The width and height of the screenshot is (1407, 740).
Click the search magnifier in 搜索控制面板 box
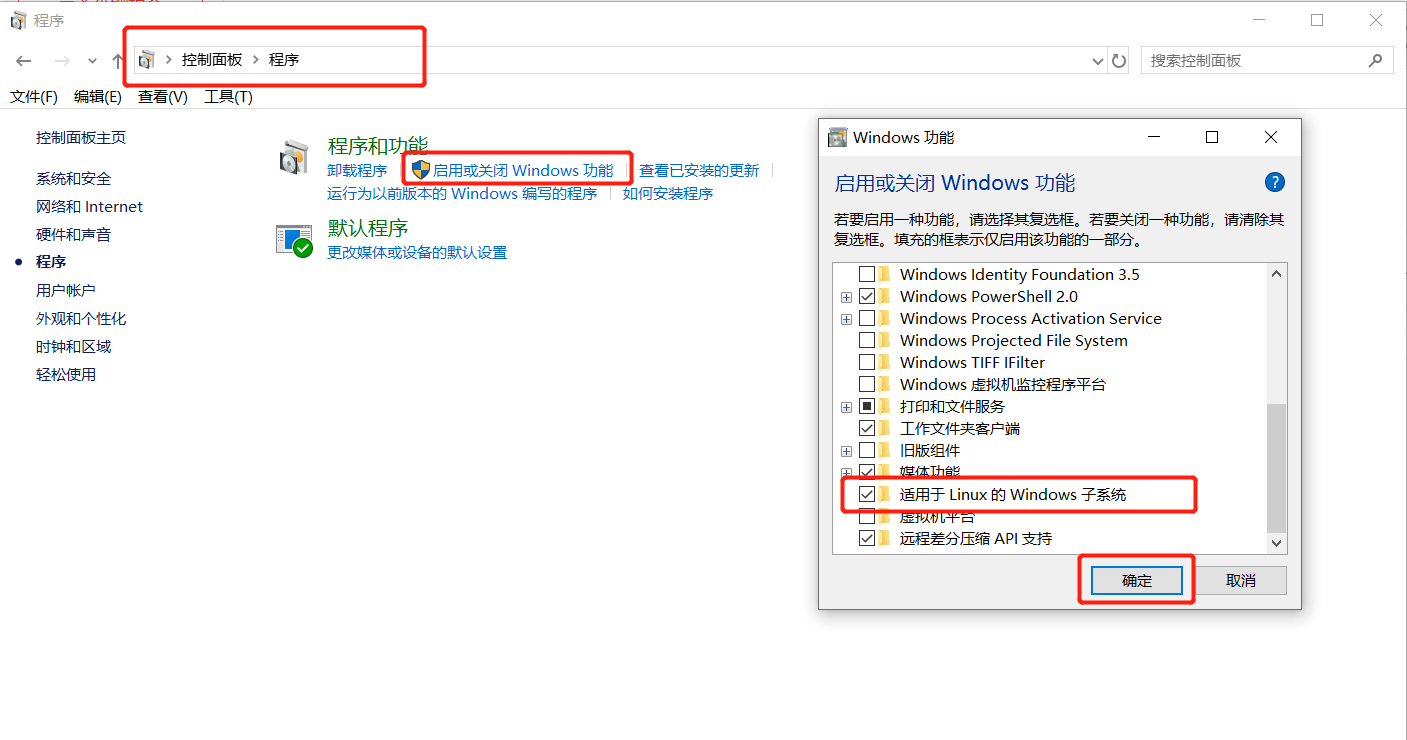tap(1377, 59)
